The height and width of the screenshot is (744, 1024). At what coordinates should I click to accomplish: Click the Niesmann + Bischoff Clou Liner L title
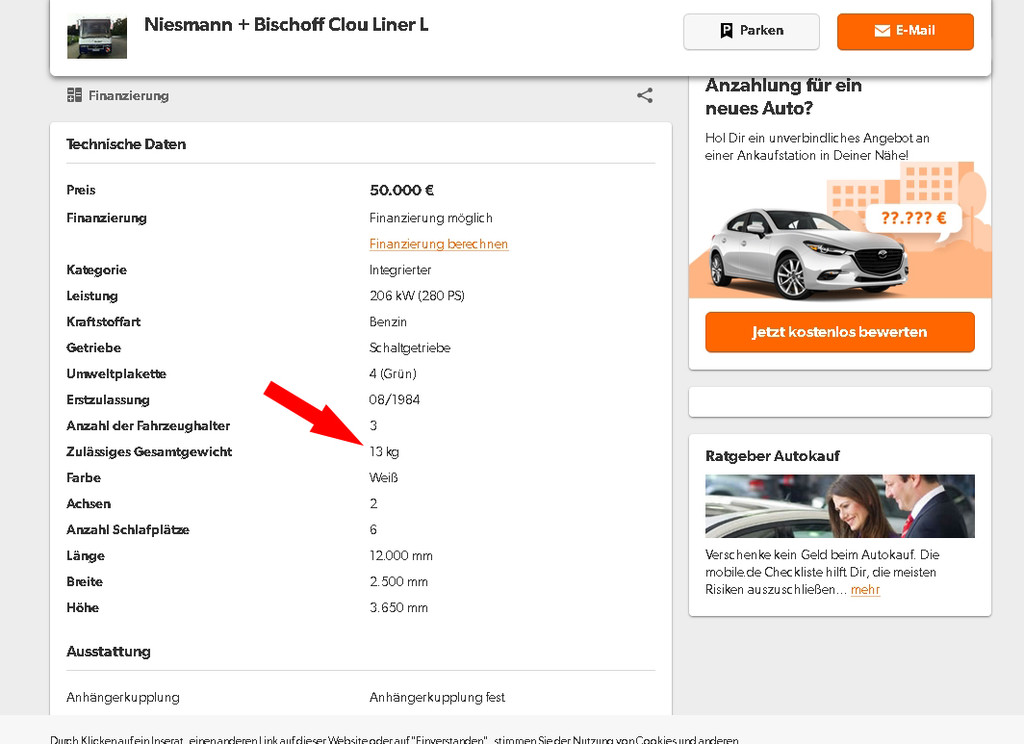click(286, 25)
